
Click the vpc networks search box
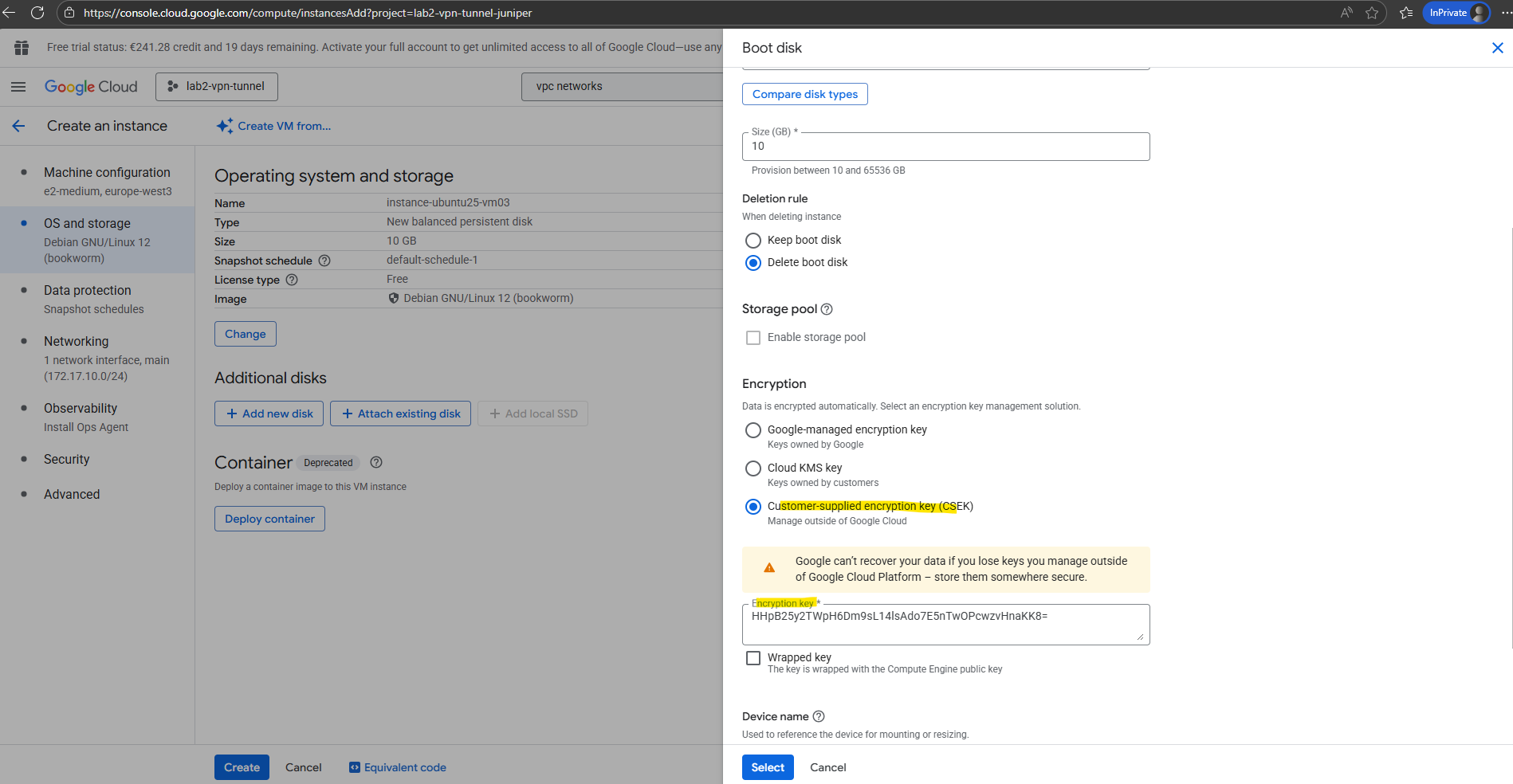pos(622,87)
